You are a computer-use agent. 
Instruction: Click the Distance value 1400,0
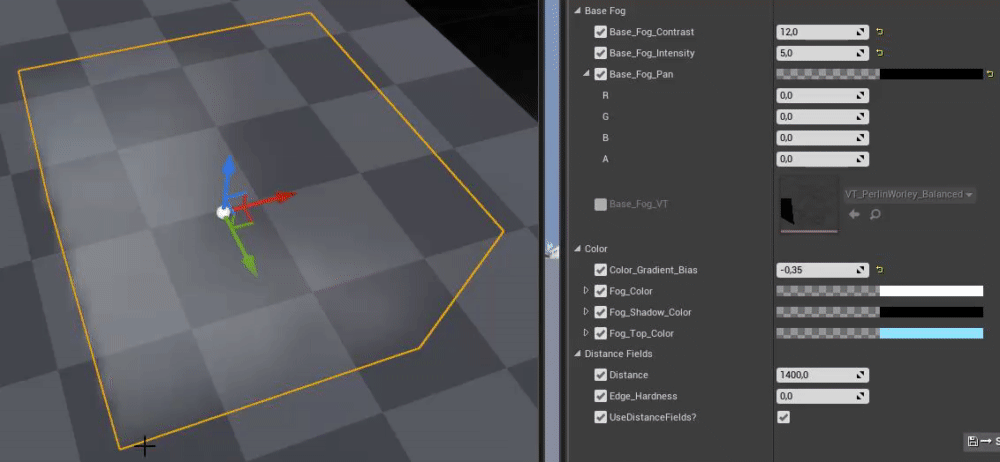tap(794, 375)
